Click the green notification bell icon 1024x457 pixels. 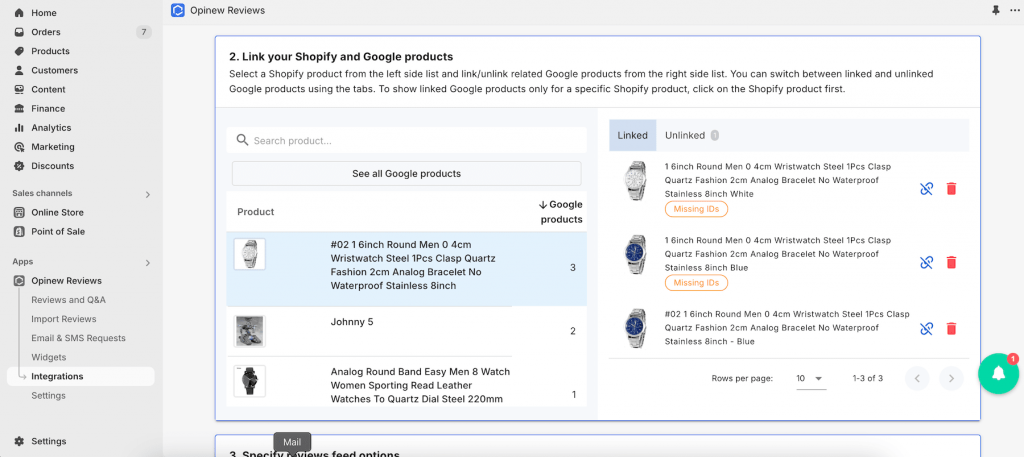tap(998, 373)
